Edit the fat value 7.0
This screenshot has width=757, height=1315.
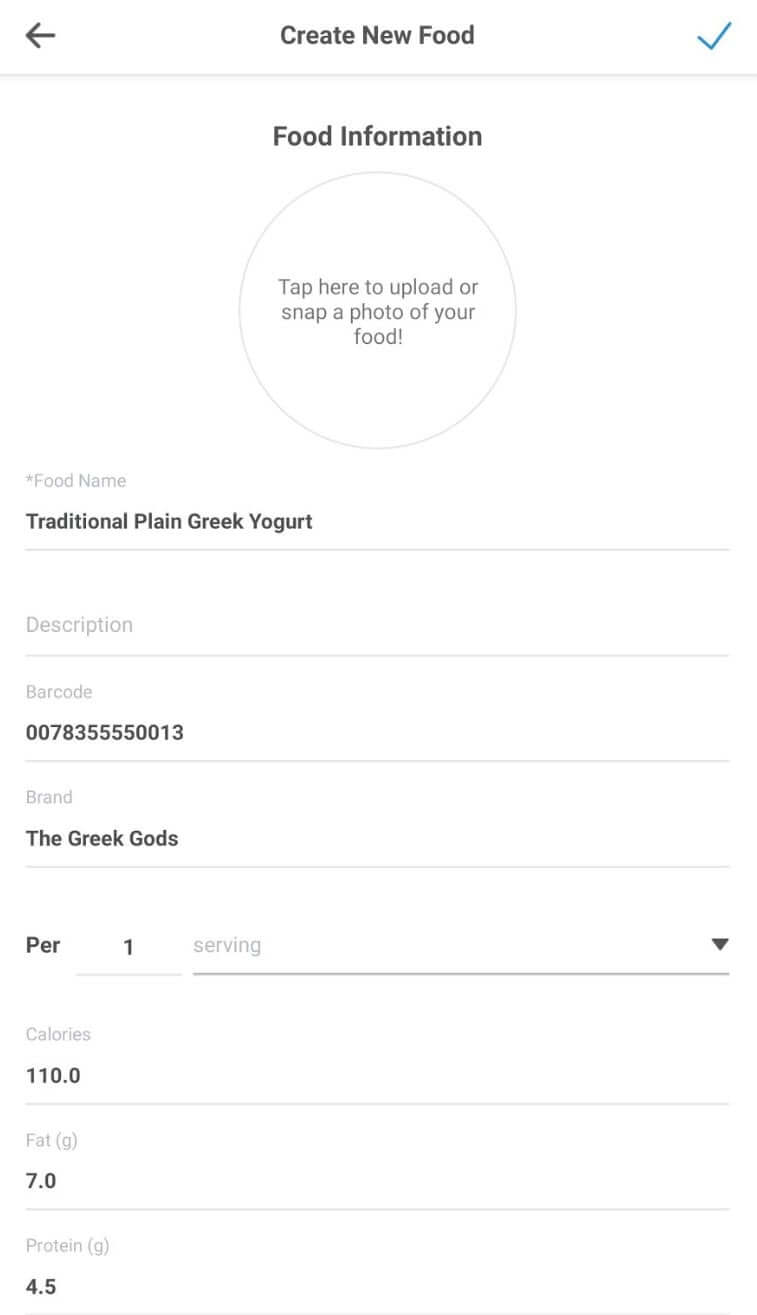tap(41, 1181)
